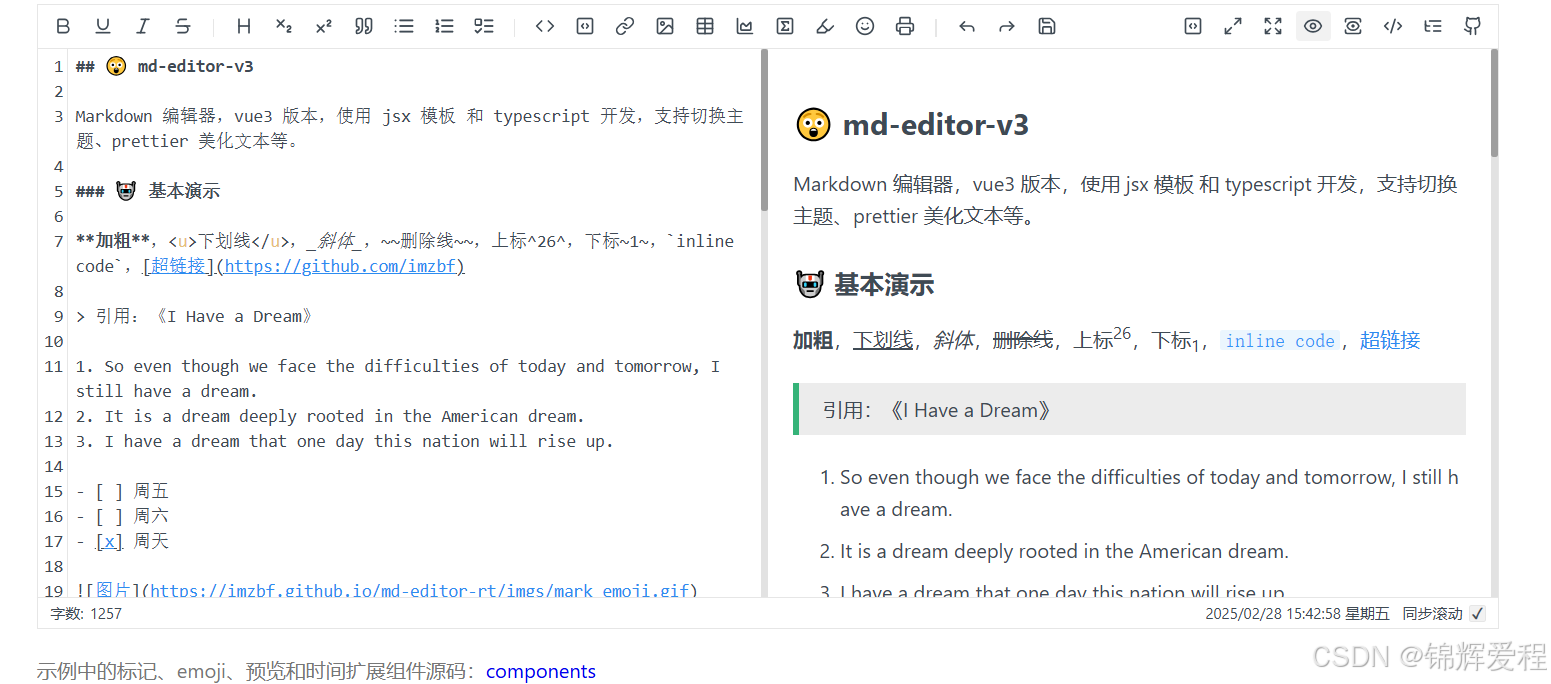This screenshot has width=1551, height=684.
Task: Toggle the catalog outline panel
Action: tap(1433, 27)
